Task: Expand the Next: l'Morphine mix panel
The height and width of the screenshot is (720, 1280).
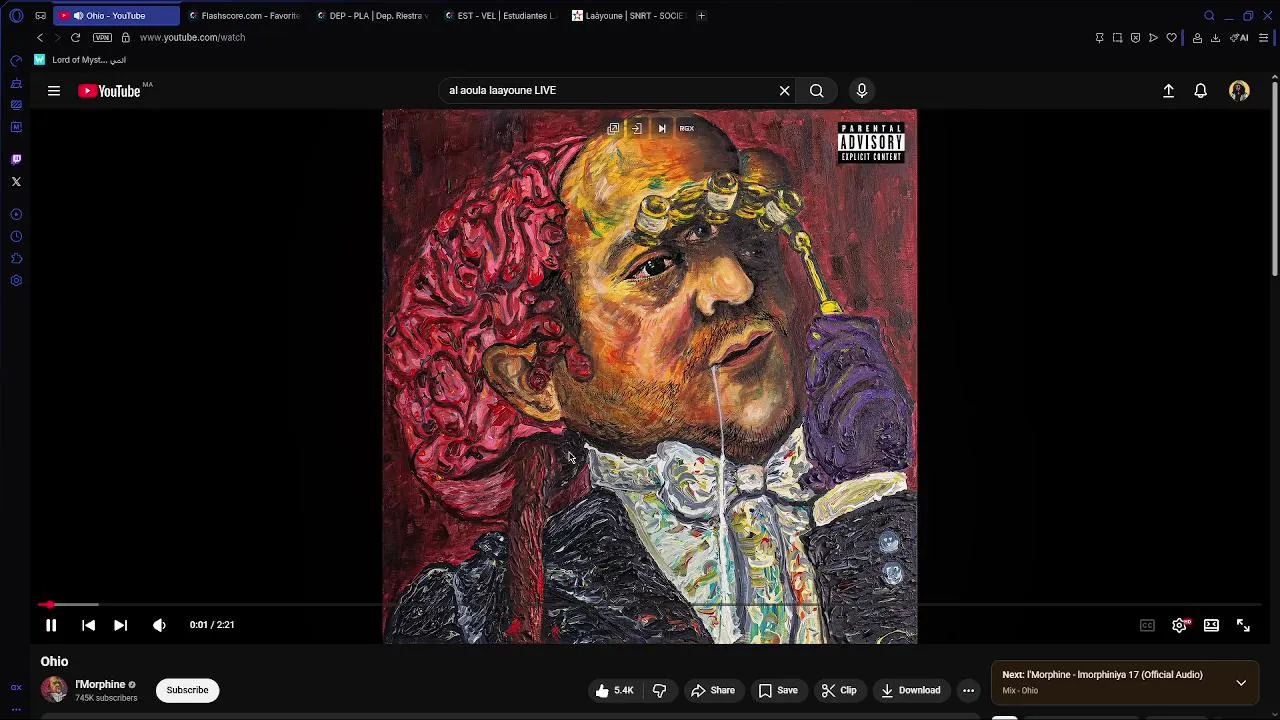Action: click(1241, 683)
